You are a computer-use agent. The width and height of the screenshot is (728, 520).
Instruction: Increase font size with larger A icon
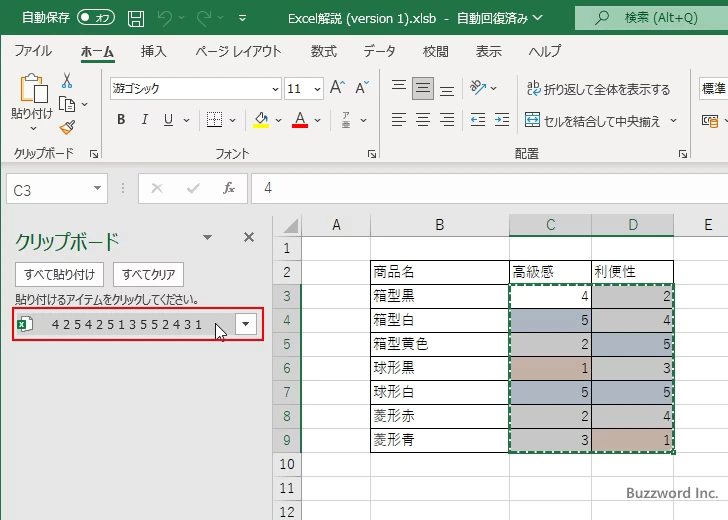338,87
